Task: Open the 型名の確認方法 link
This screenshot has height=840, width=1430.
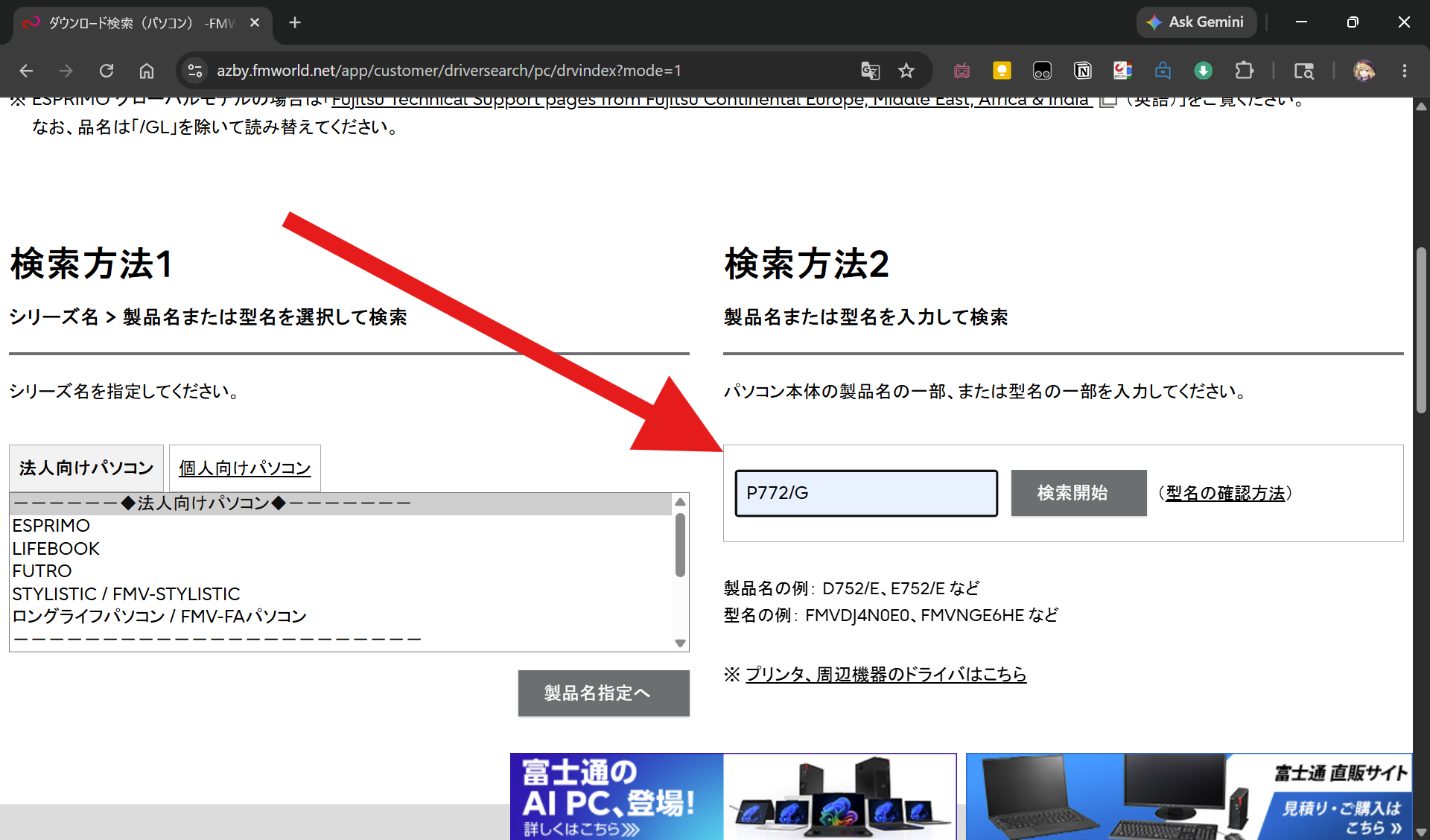Action: tap(1225, 493)
